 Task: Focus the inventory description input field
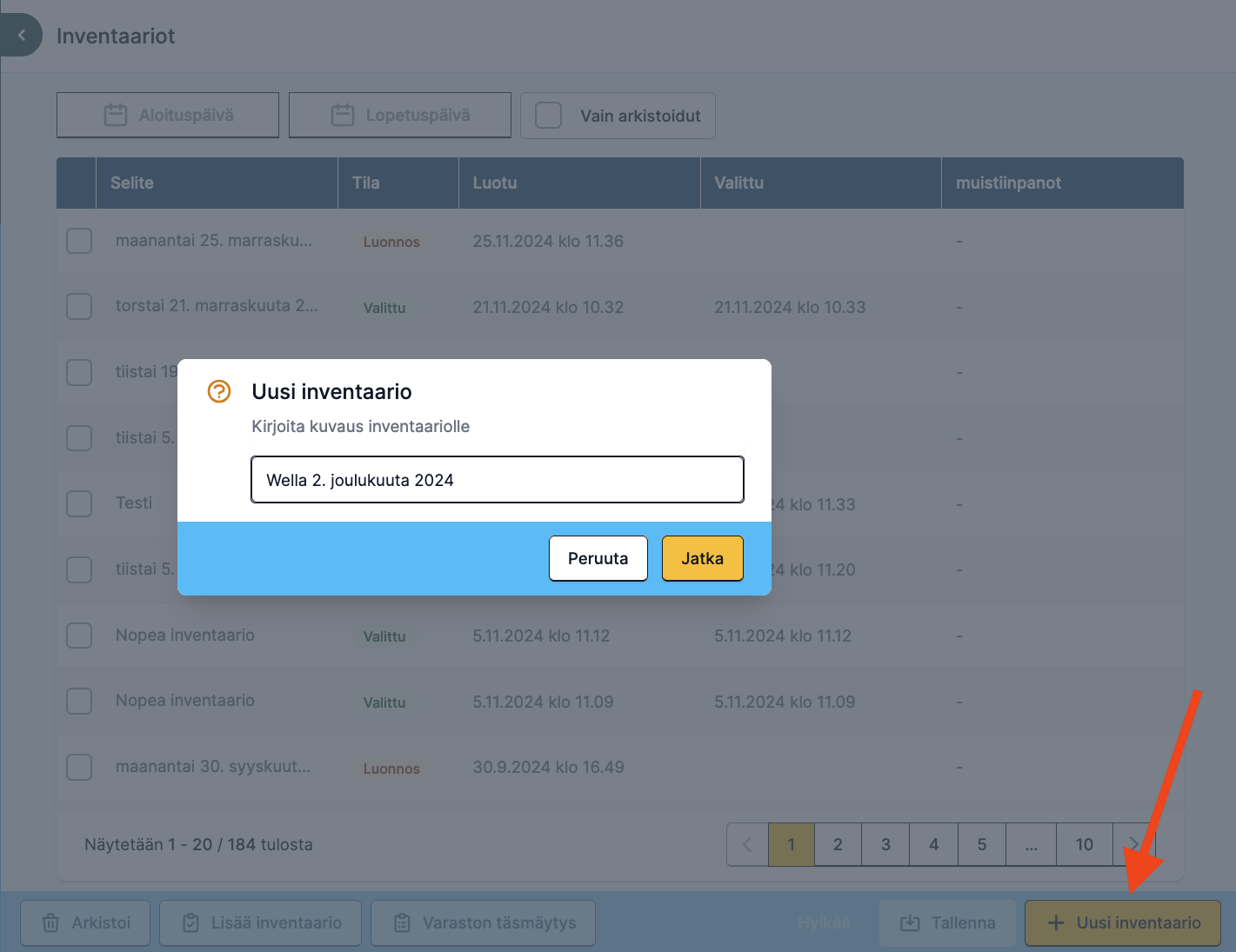click(x=498, y=480)
